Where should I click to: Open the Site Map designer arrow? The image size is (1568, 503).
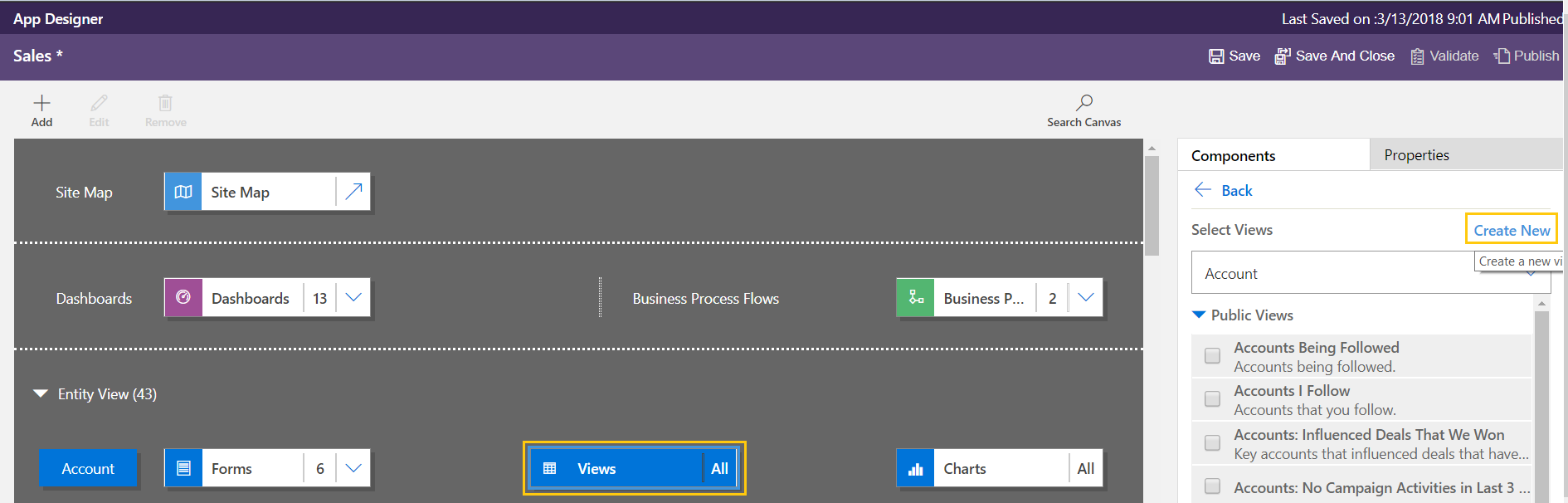[x=353, y=192]
